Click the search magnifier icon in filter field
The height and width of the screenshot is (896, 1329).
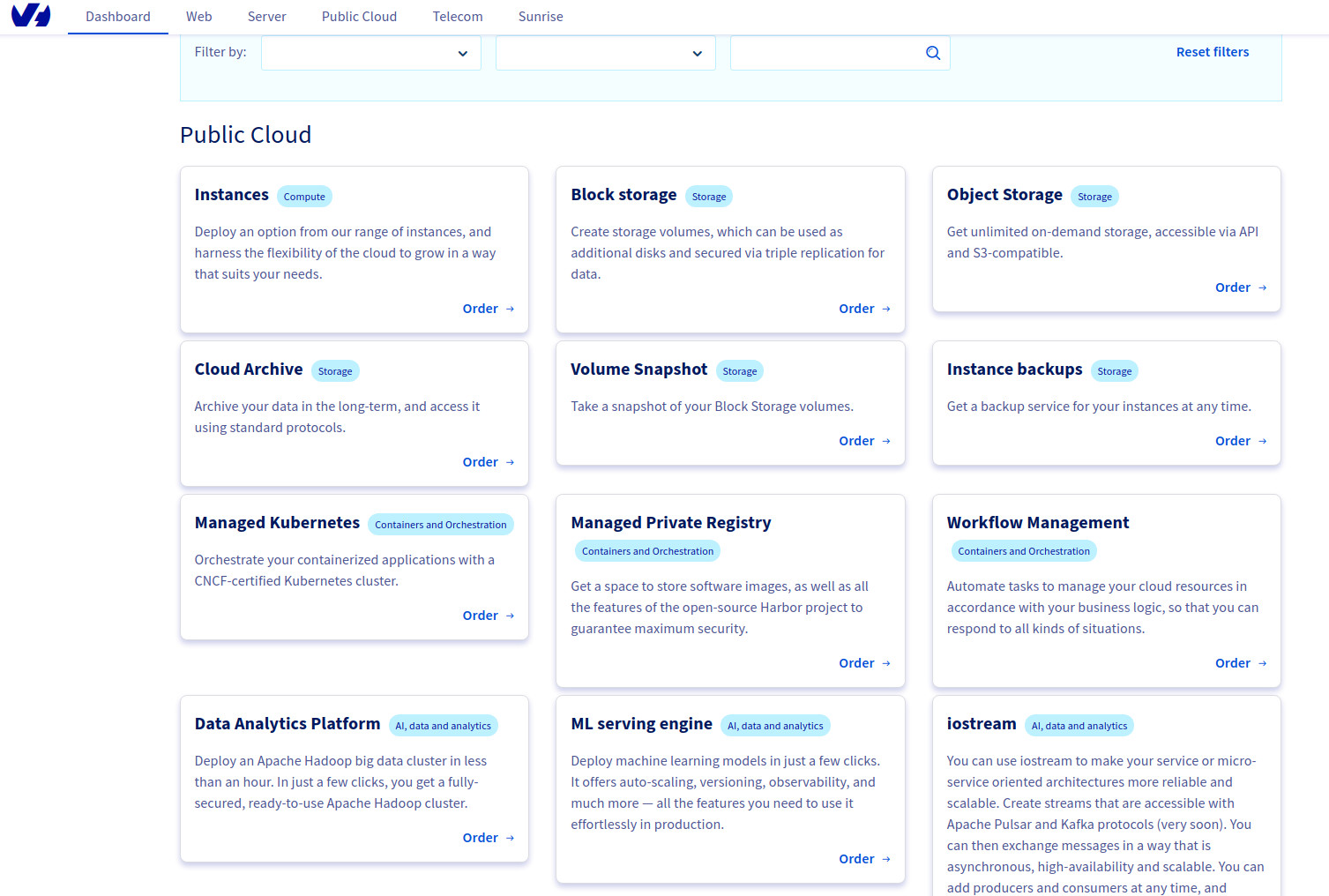pyautogui.click(x=933, y=53)
